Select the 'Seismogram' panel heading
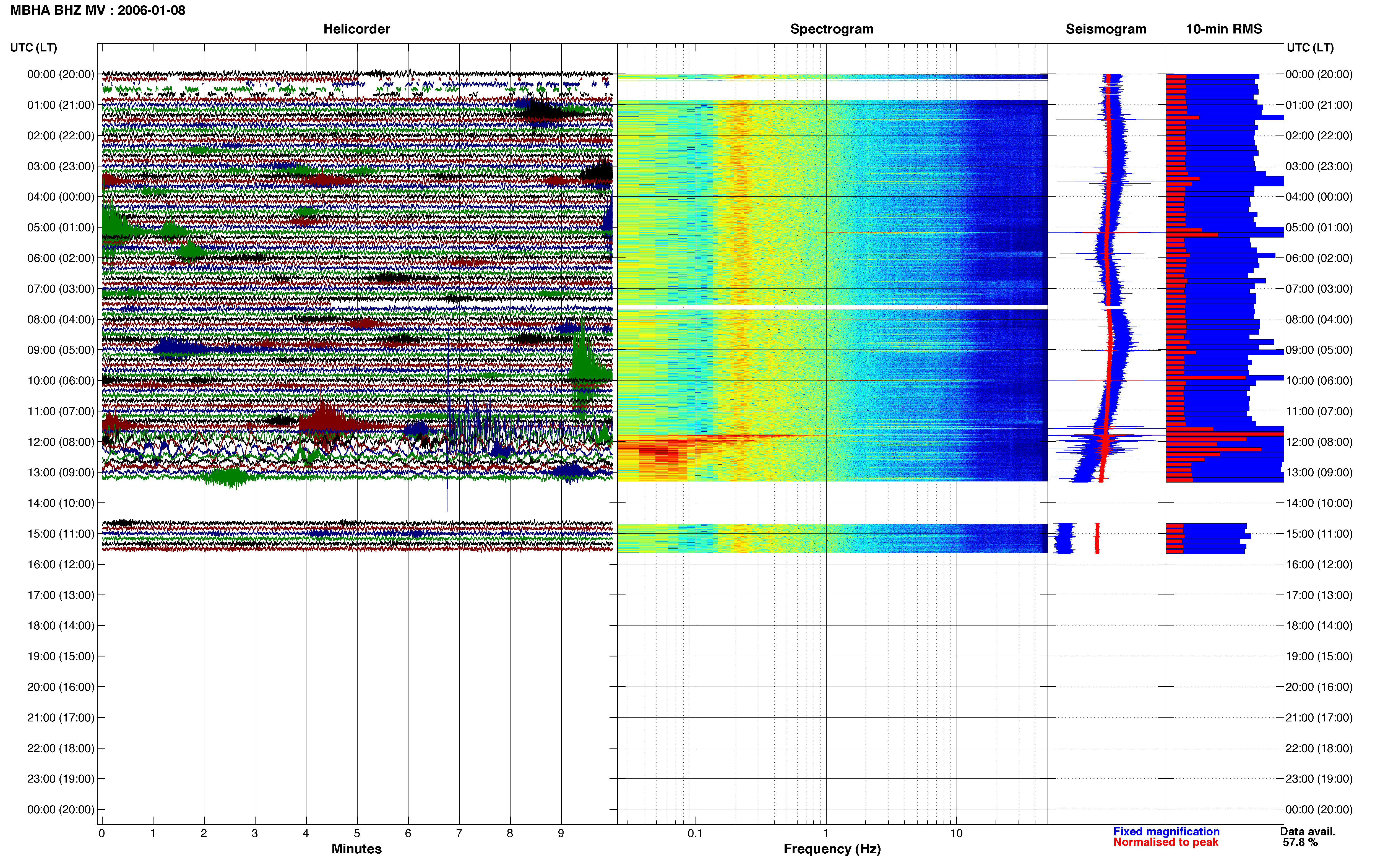Image resolution: width=1388 pixels, height=868 pixels. tap(1106, 29)
